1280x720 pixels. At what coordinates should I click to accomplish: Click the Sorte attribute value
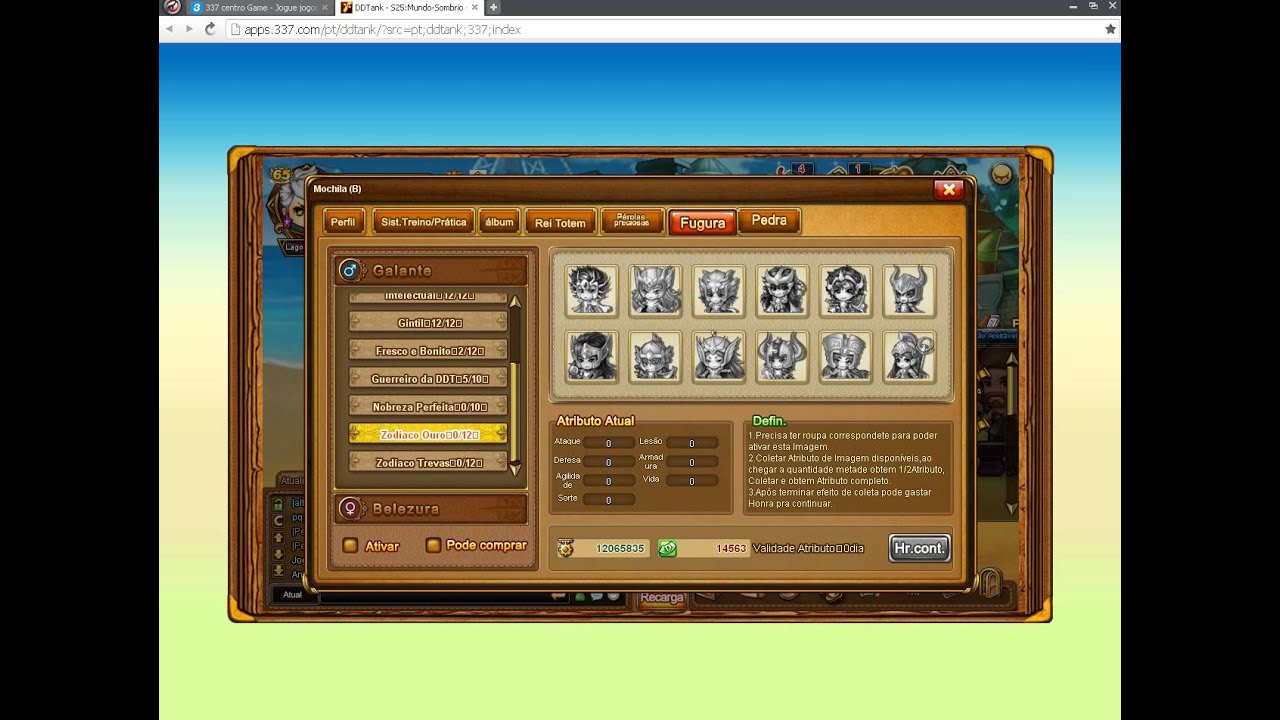(x=608, y=500)
